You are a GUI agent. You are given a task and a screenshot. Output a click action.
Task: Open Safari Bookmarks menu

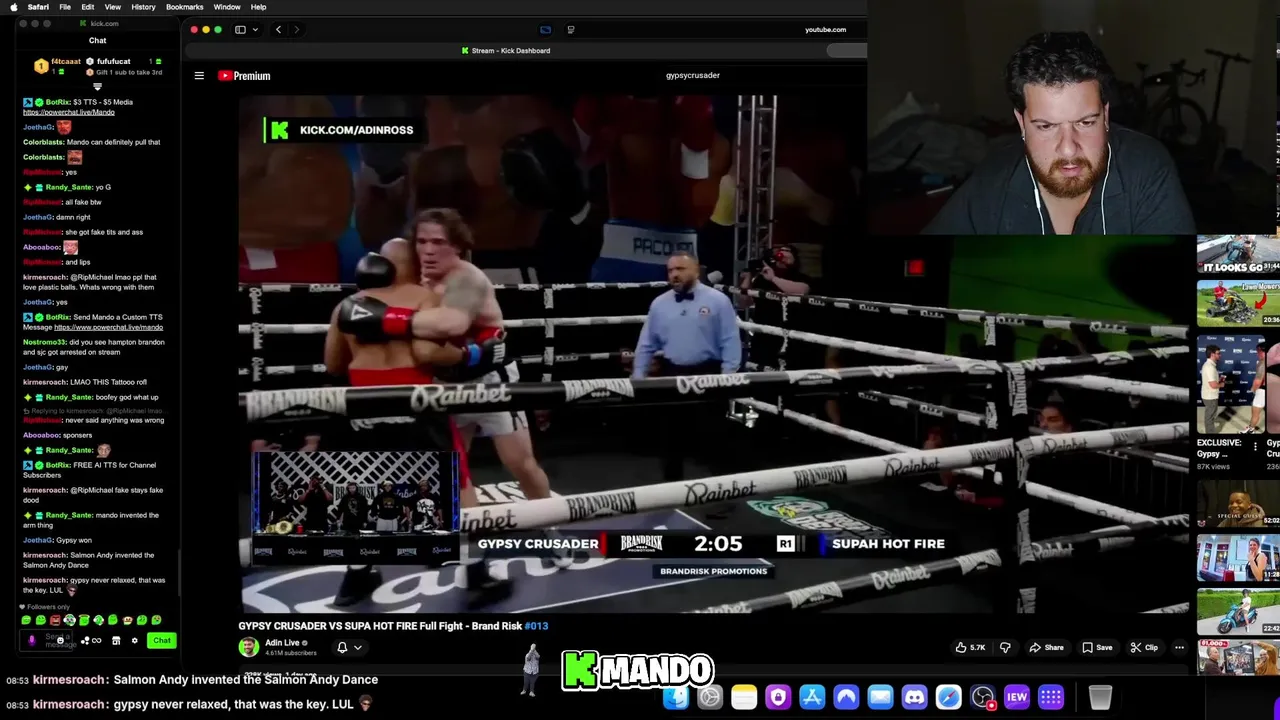point(185,7)
